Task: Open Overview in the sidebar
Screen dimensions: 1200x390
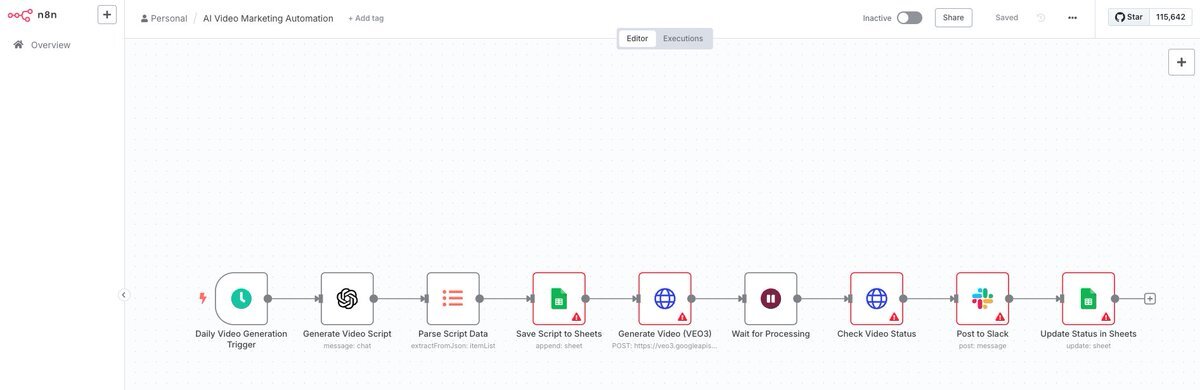Action: 50,45
